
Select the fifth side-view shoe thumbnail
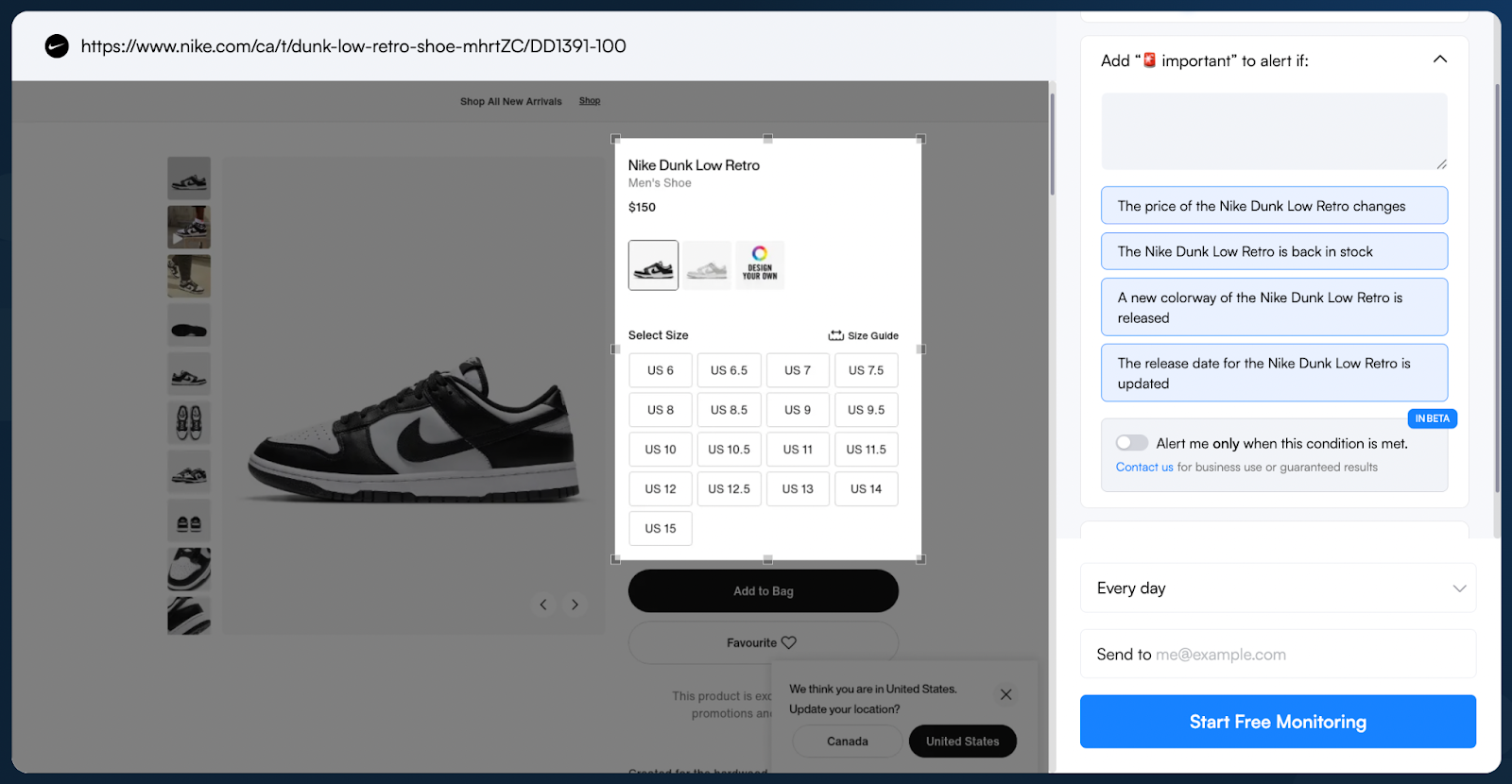click(x=189, y=375)
